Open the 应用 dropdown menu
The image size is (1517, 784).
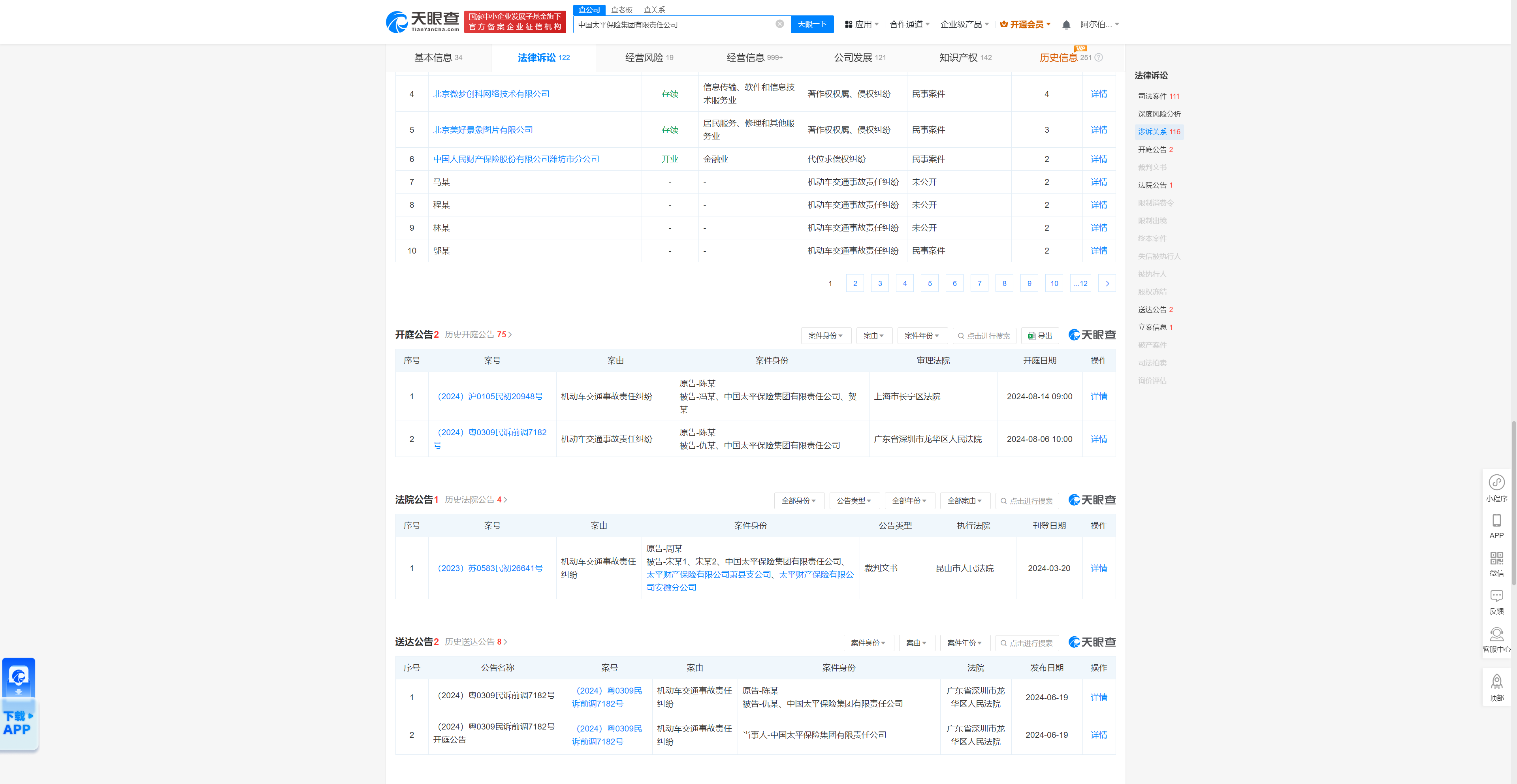click(862, 24)
